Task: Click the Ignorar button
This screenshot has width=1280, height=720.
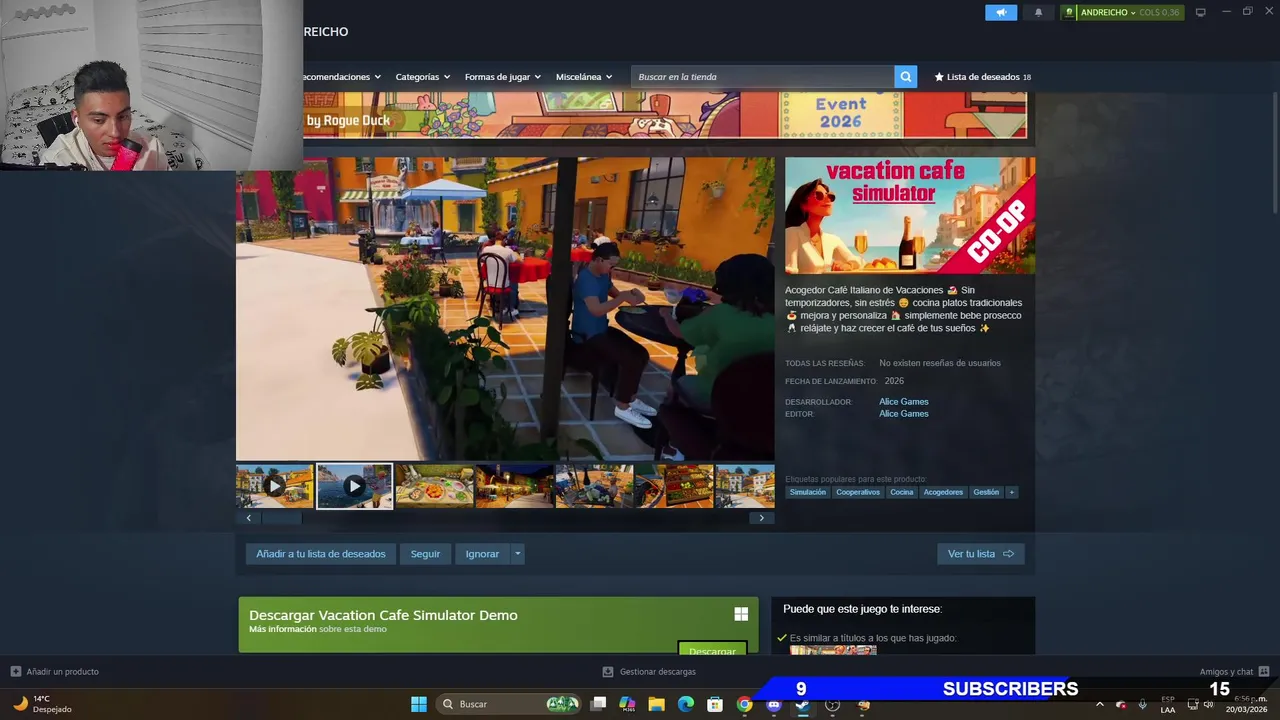Action: click(x=482, y=554)
